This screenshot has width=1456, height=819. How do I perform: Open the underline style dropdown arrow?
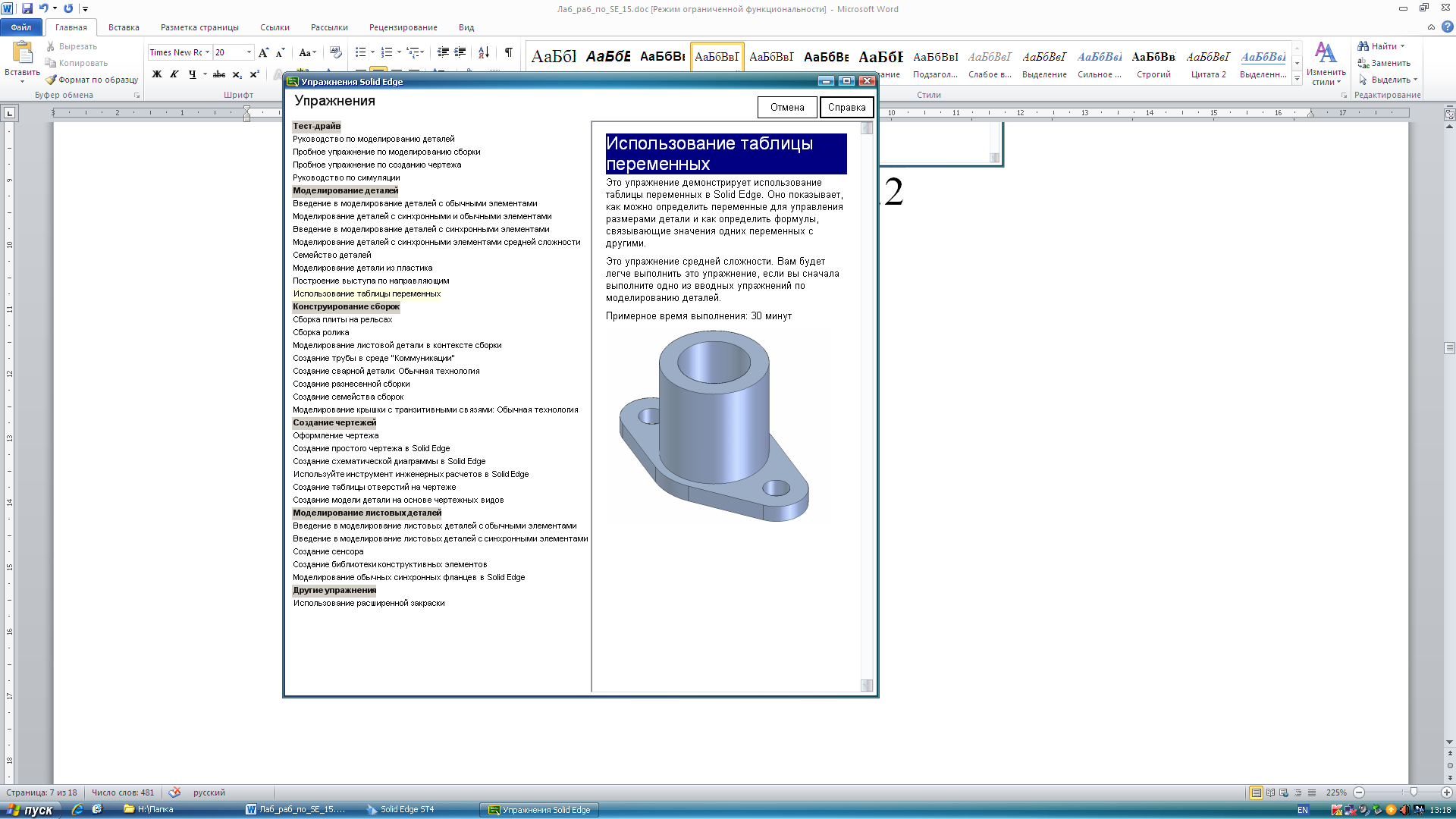204,74
